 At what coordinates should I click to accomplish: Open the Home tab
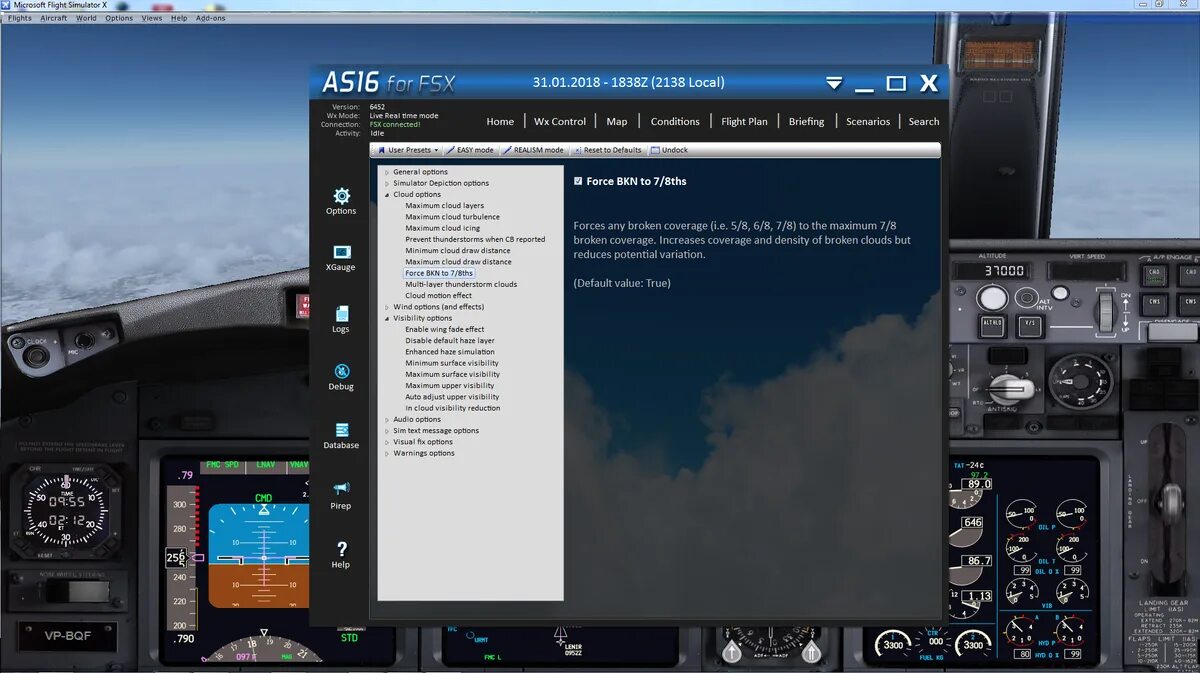[x=500, y=122]
